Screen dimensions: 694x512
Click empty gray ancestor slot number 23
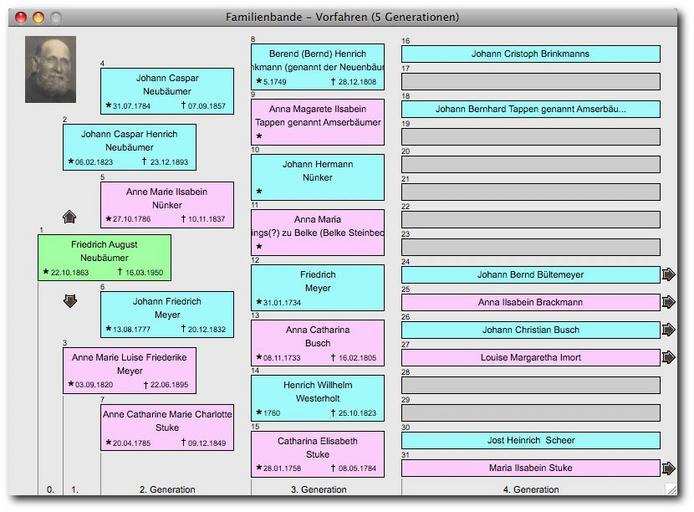(531, 247)
